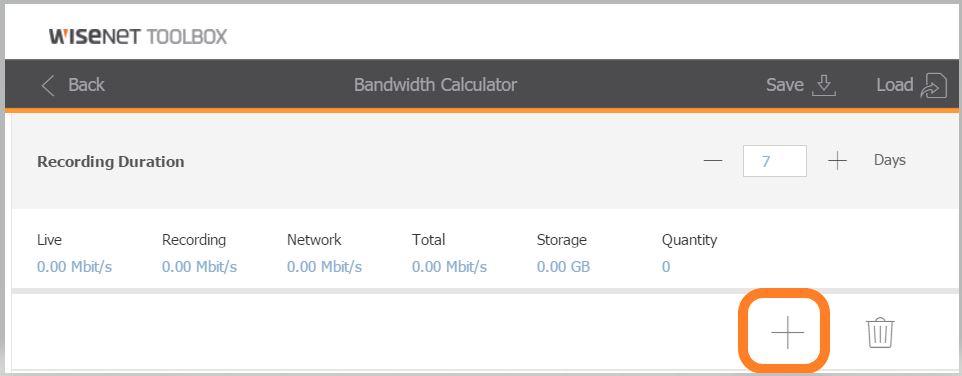Click the Bandwidth Calculator title
The image size is (962, 376).
point(436,85)
